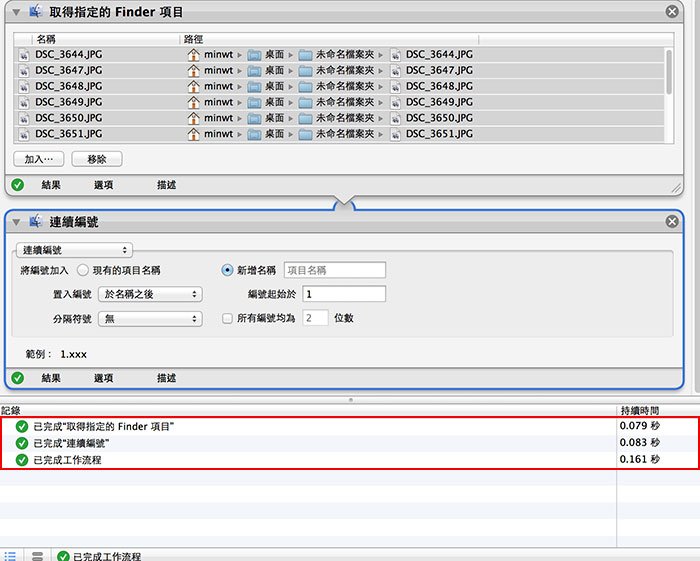Sort by 路徑 column header
This screenshot has height=561, width=700.
coord(329,39)
